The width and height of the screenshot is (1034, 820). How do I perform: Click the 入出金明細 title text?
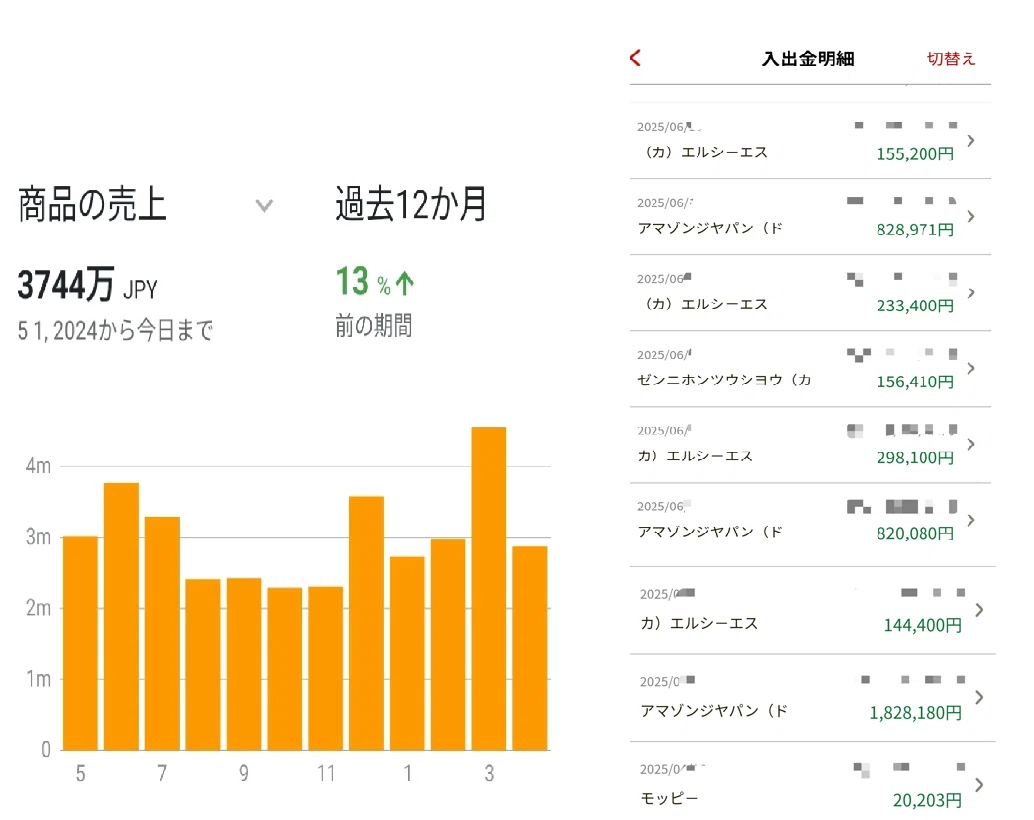(x=808, y=59)
